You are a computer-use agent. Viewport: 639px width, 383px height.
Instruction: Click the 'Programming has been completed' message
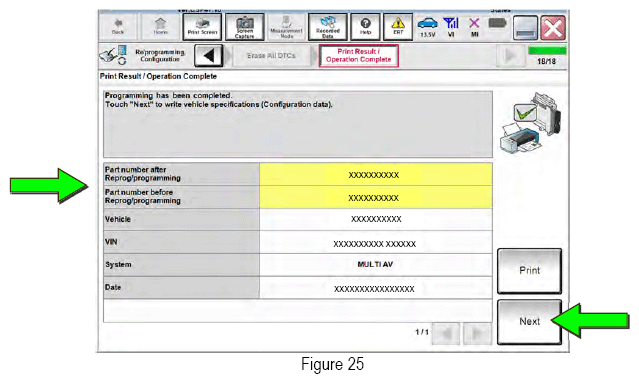168,95
